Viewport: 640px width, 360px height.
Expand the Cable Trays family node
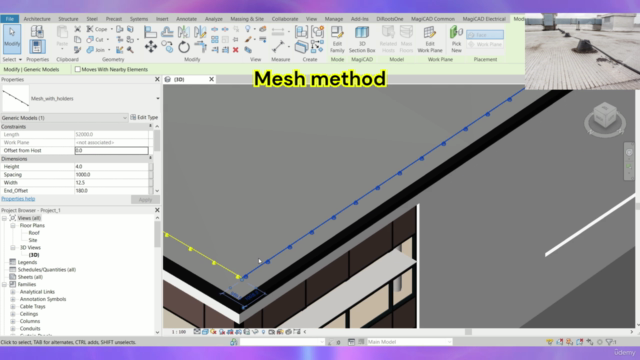[x=13, y=307]
